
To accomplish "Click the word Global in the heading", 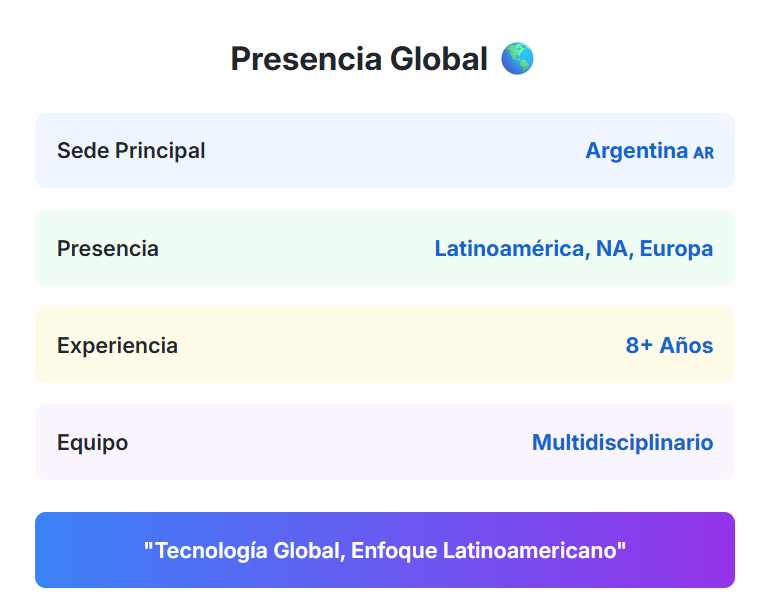I will click(x=439, y=59).
